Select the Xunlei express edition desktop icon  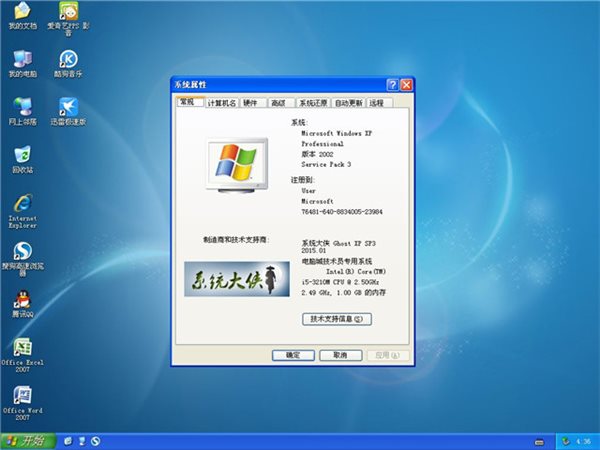(x=68, y=111)
